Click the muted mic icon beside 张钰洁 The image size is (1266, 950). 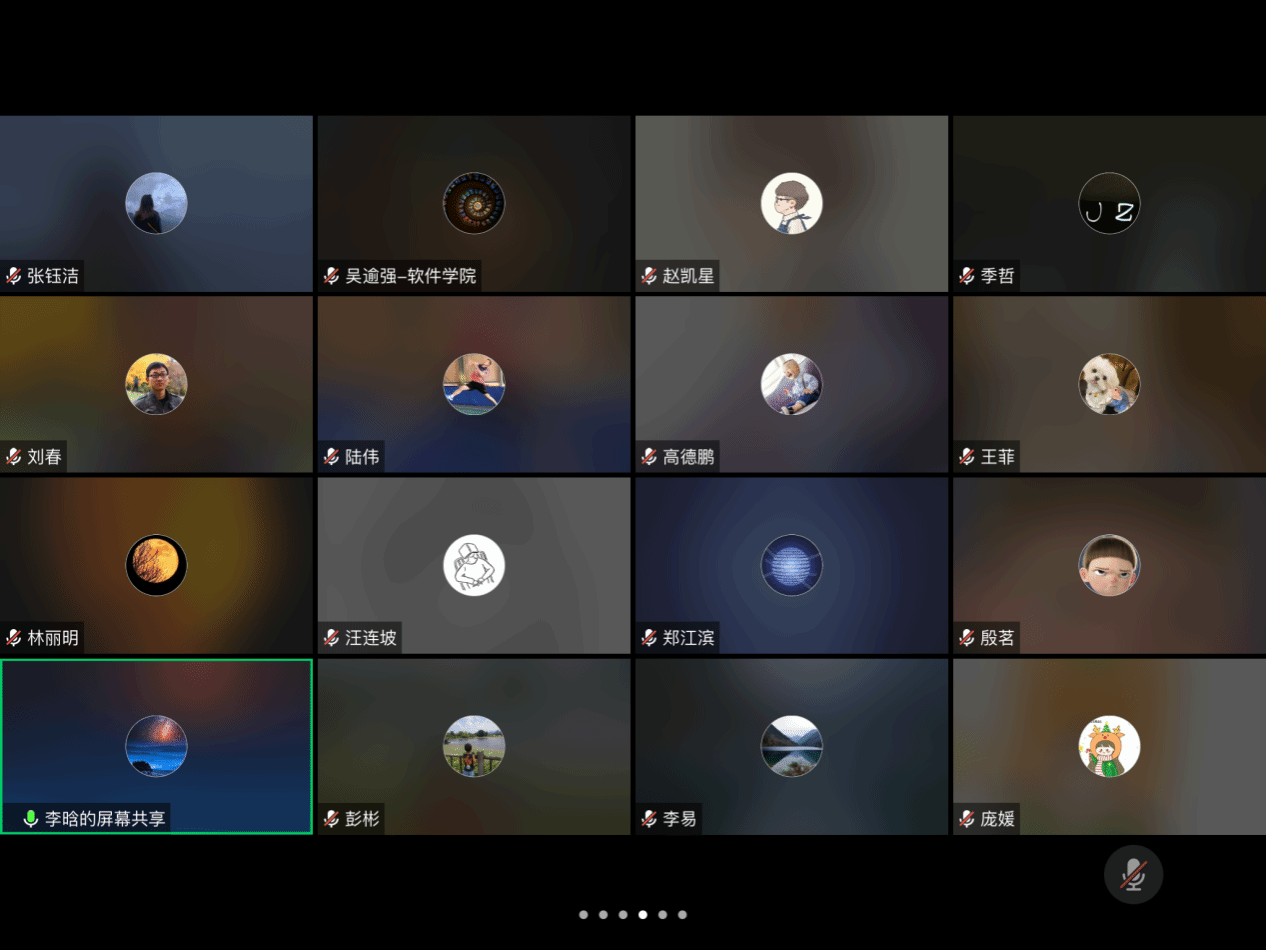[x=14, y=276]
